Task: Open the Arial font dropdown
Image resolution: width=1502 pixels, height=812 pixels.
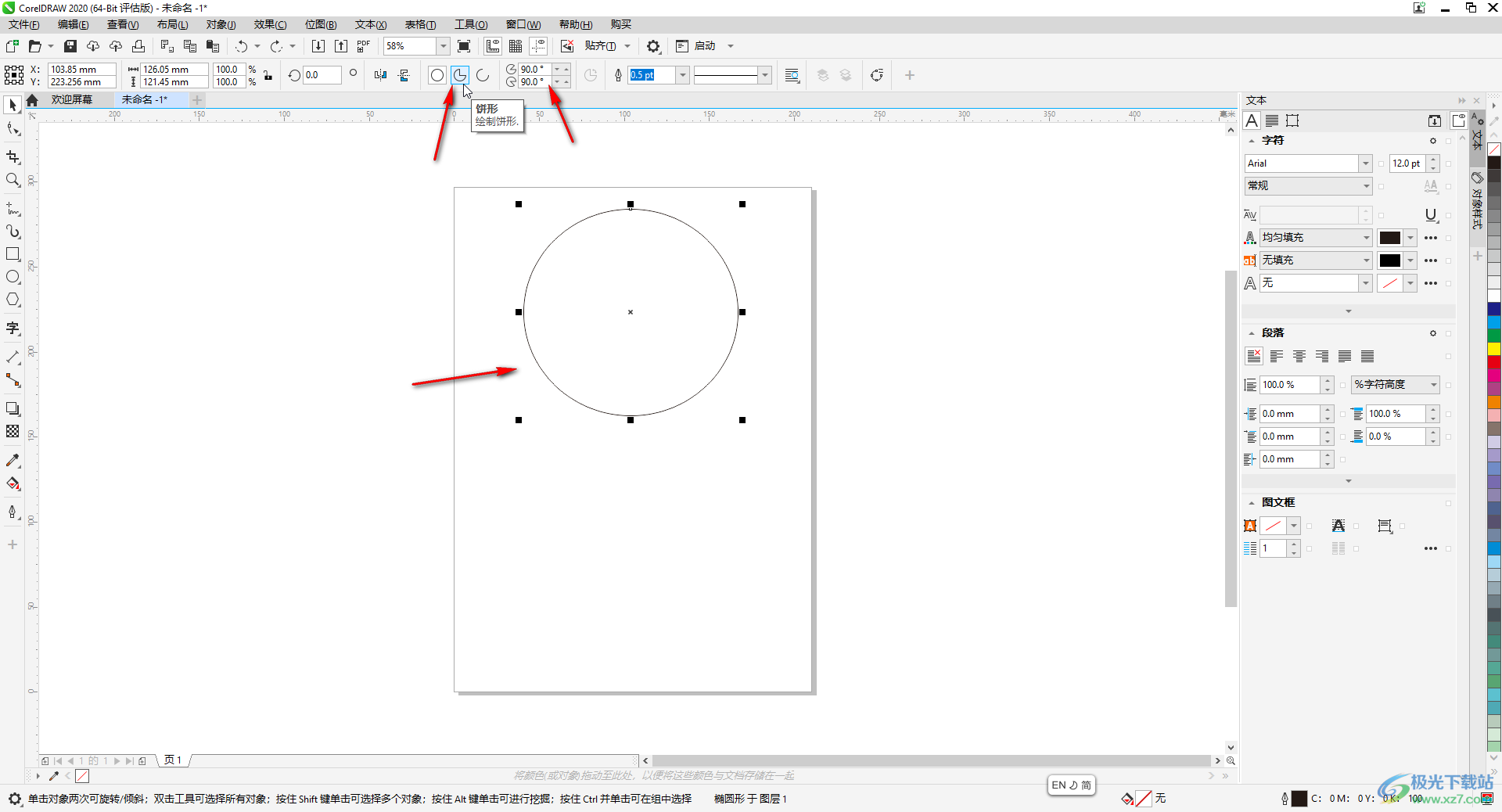Action: click(x=1365, y=163)
